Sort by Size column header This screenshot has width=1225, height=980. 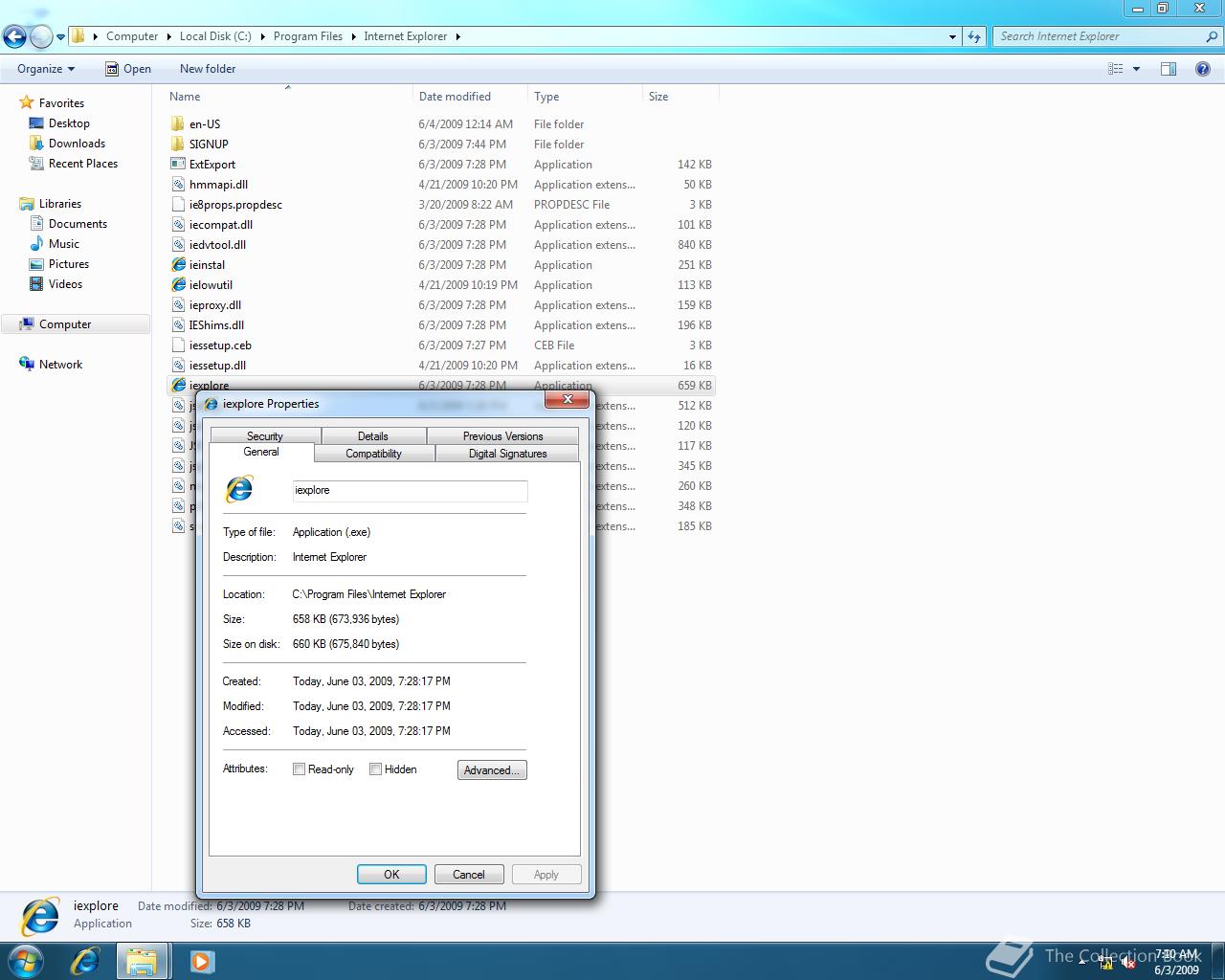pyautogui.click(x=680, y=97)
